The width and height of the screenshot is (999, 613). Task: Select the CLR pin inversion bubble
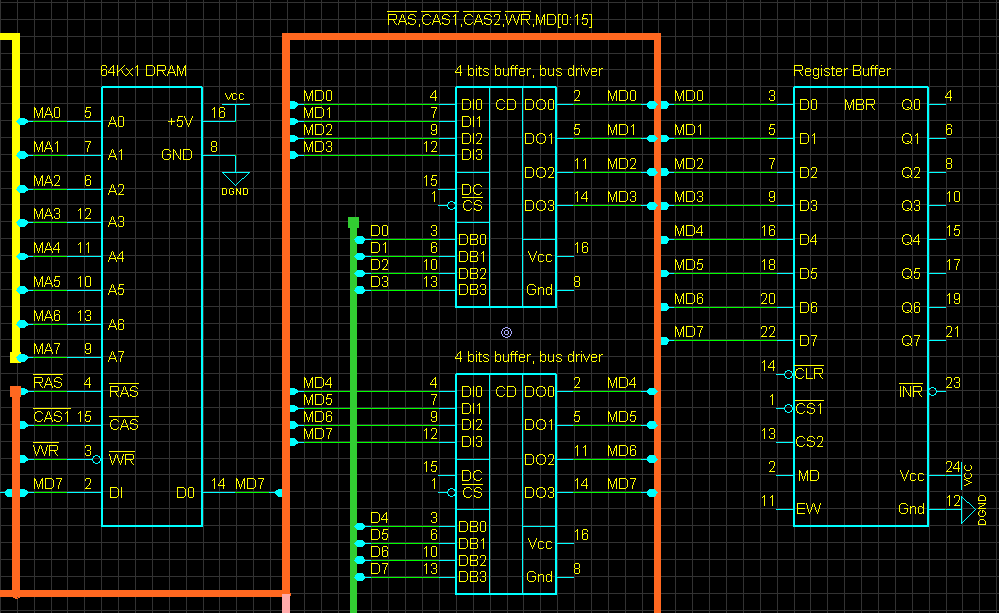789,375
